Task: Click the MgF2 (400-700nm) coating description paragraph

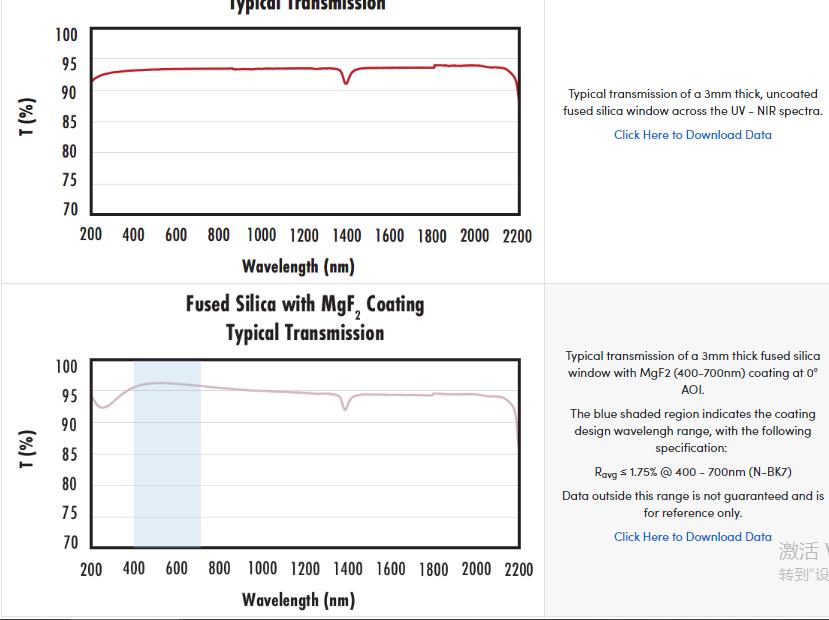Action: 692,372
